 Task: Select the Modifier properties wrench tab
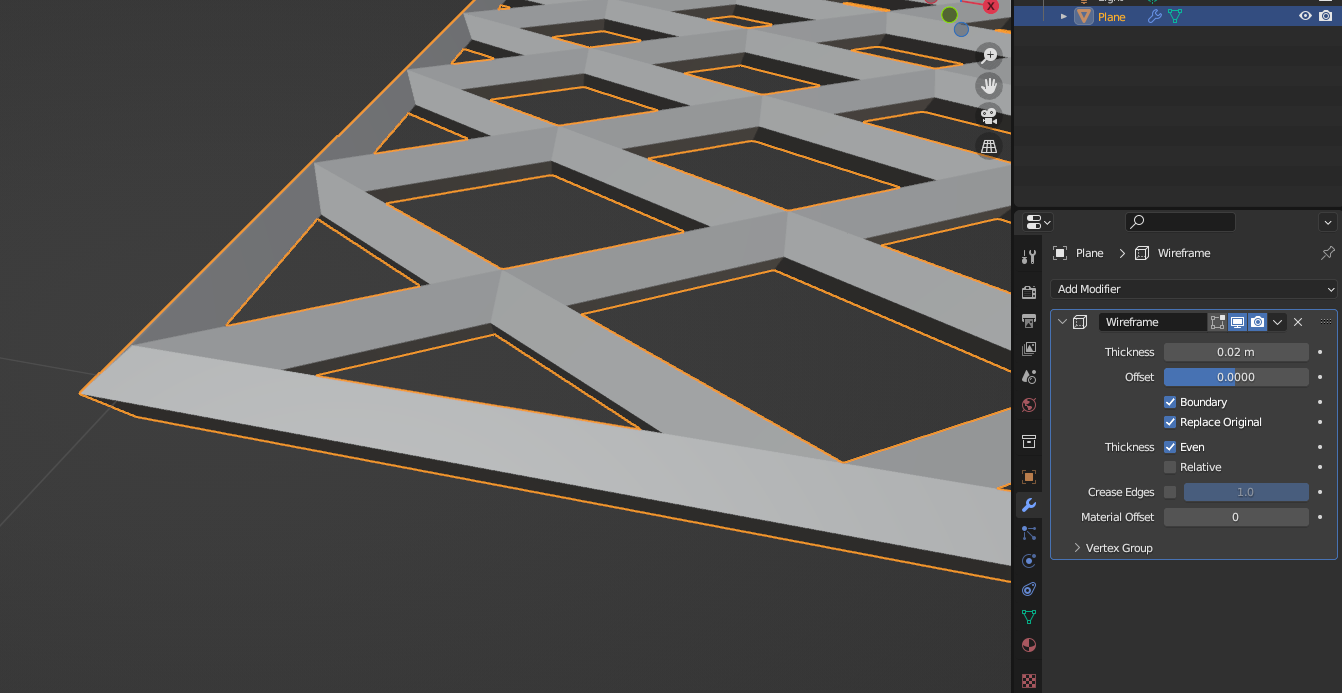1029,505
